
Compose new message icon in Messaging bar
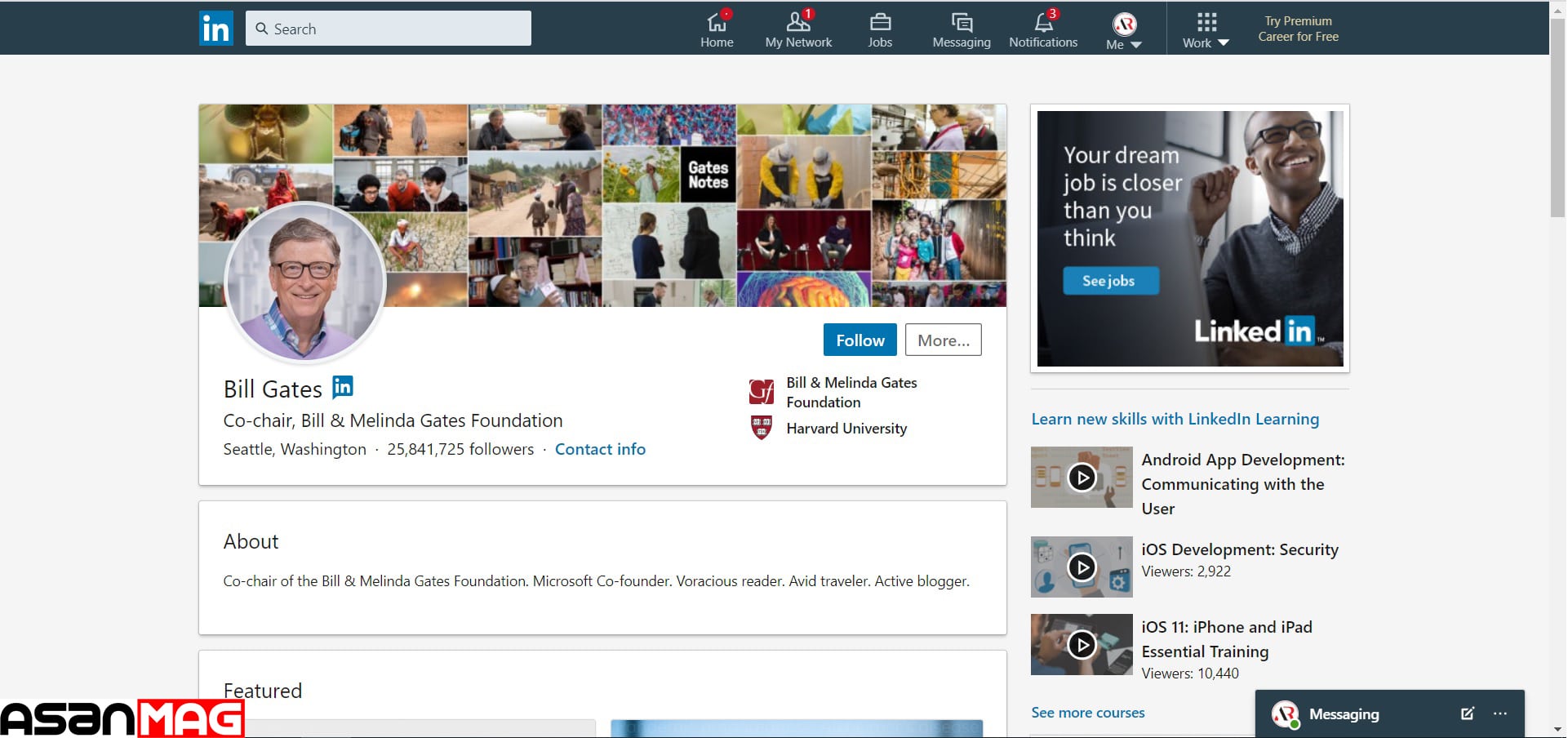[x=1467, y=714]
